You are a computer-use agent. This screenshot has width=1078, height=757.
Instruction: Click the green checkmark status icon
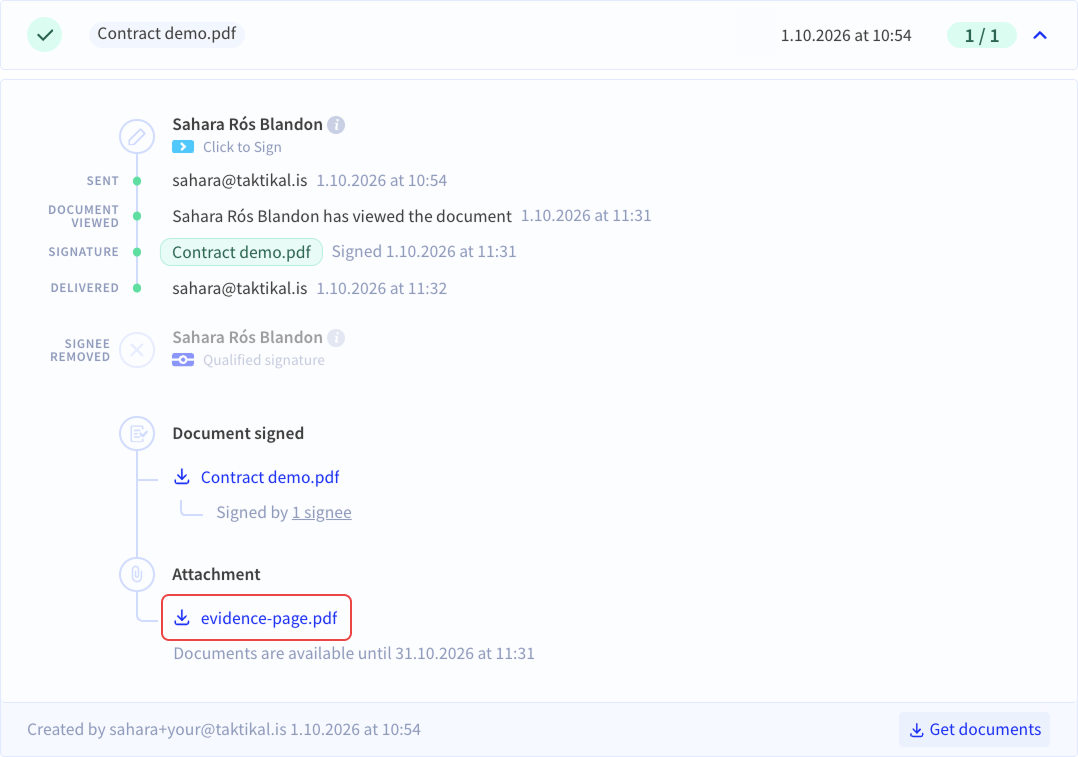45,34
